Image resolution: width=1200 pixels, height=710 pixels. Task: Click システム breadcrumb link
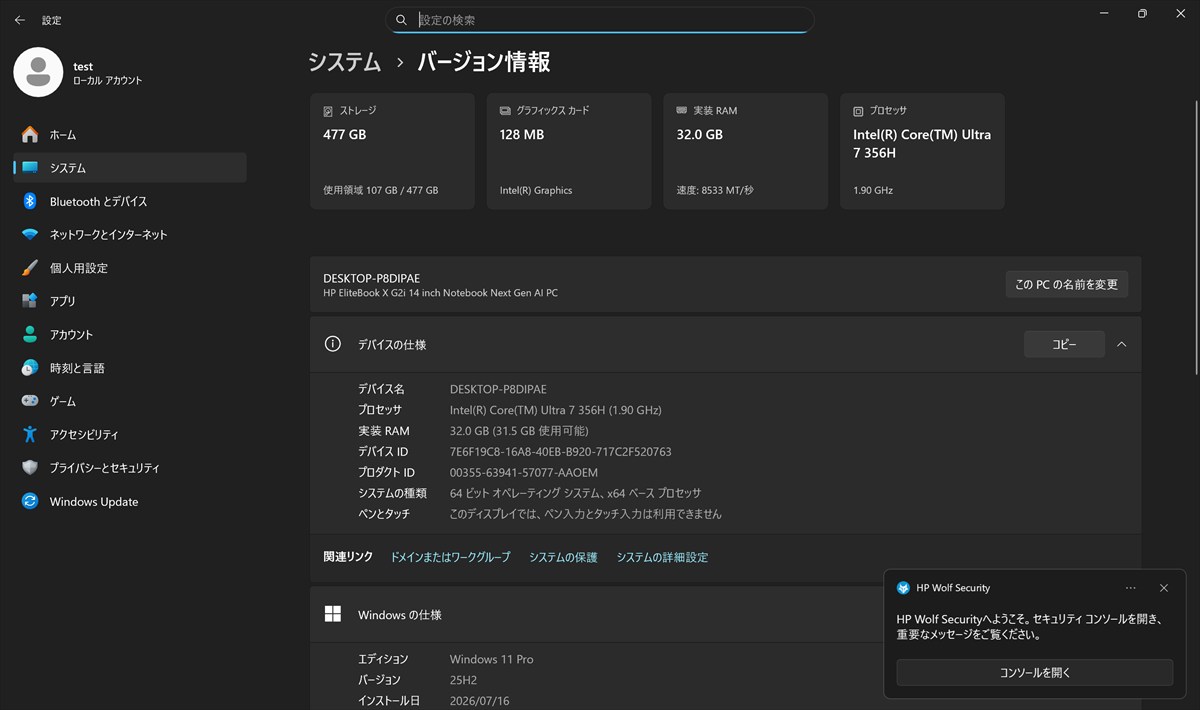click(x=345, y=62)
